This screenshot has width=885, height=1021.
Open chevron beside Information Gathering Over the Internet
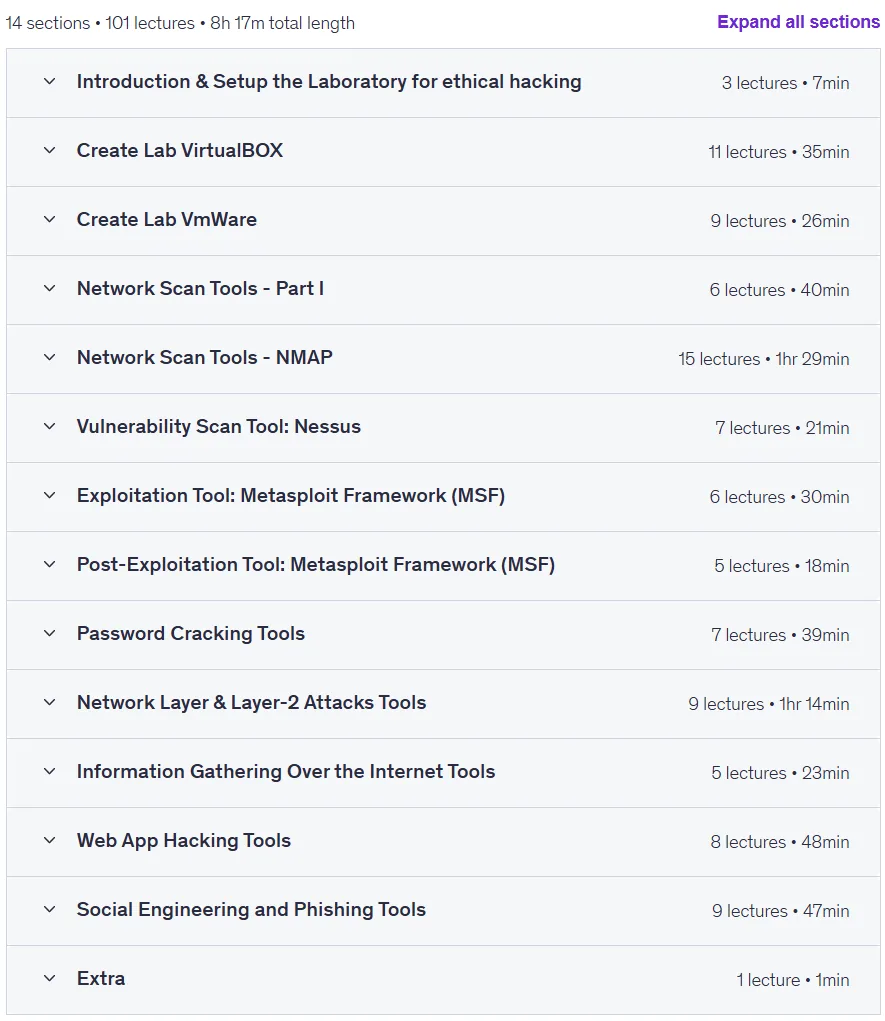click(x=49, y=772)
